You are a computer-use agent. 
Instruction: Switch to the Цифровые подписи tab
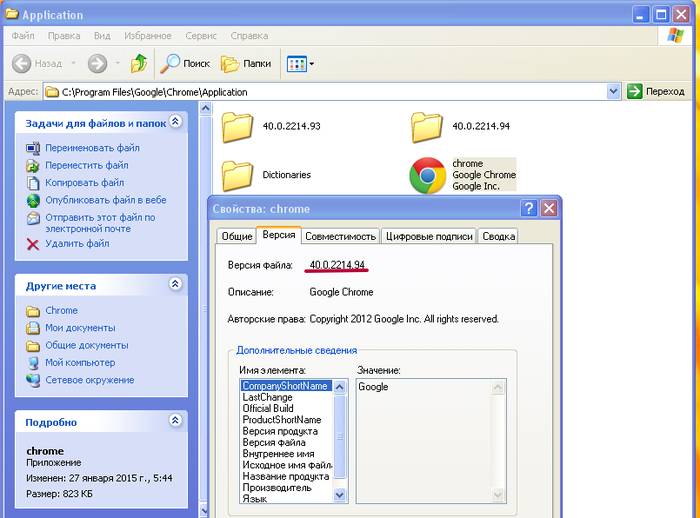click(429, 237)
